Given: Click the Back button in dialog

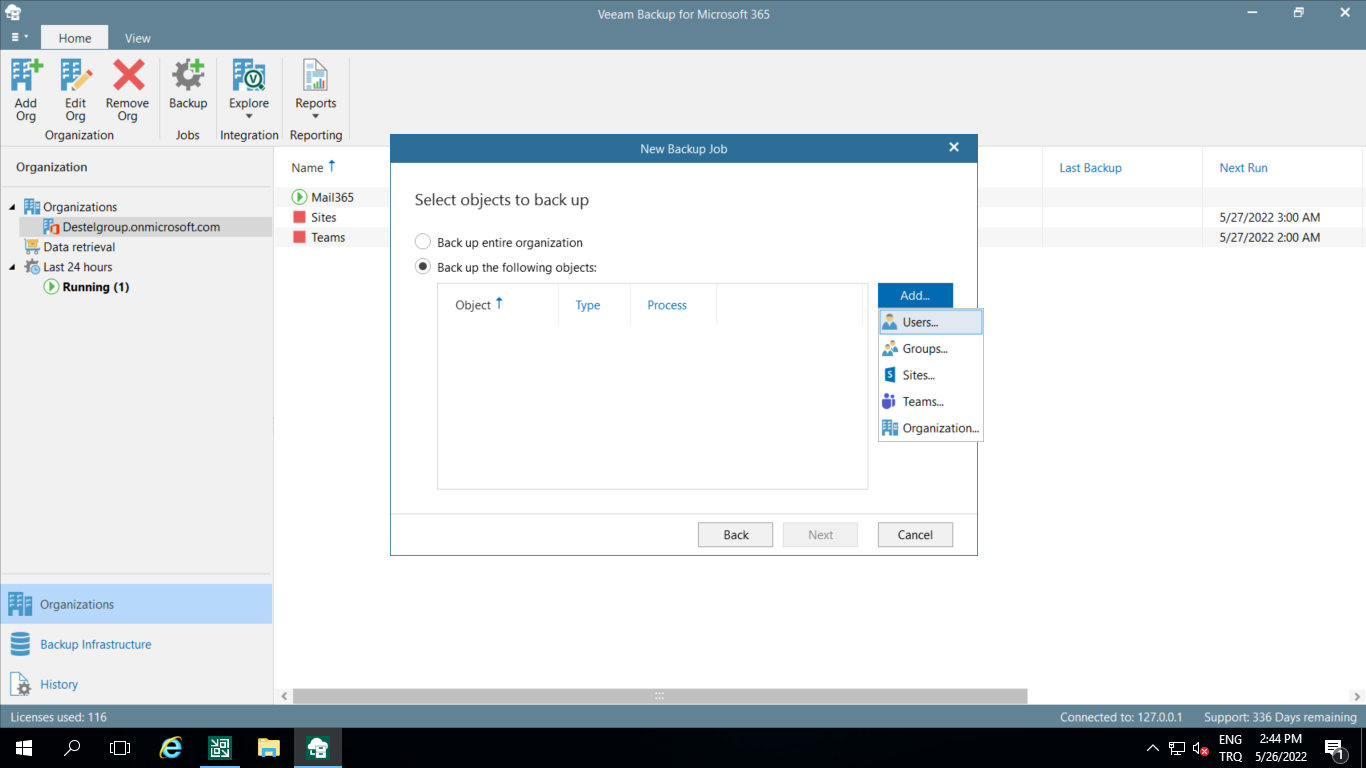Looking at the screenshot, I should click(736, 535).
